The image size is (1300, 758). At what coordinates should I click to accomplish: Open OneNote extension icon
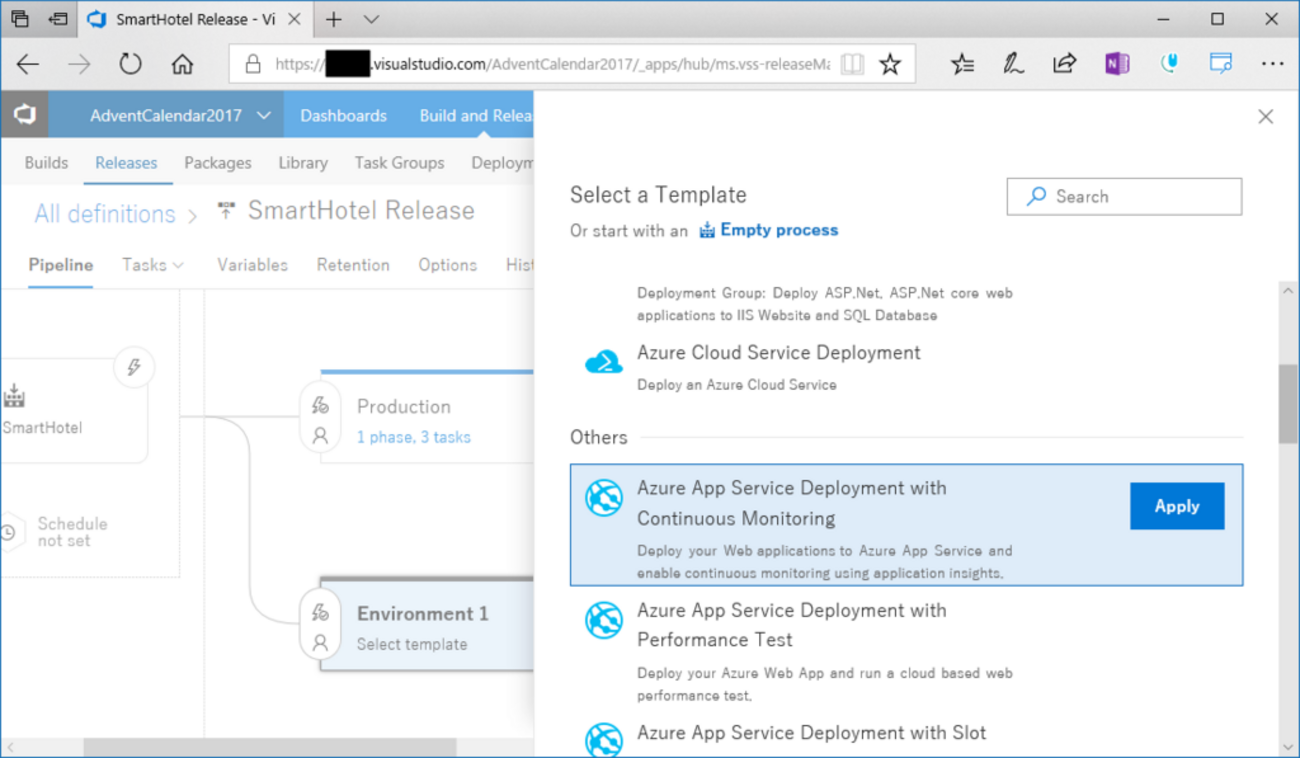[1117, 65]
